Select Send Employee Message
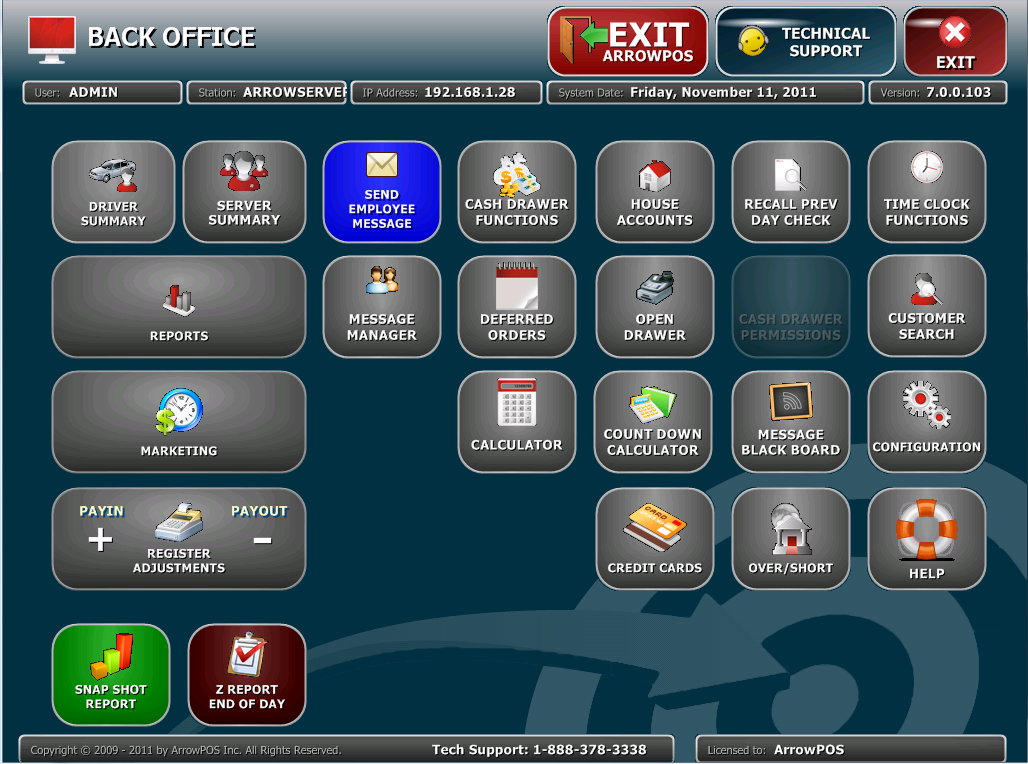1028x764 pixels. pos(381,191)
